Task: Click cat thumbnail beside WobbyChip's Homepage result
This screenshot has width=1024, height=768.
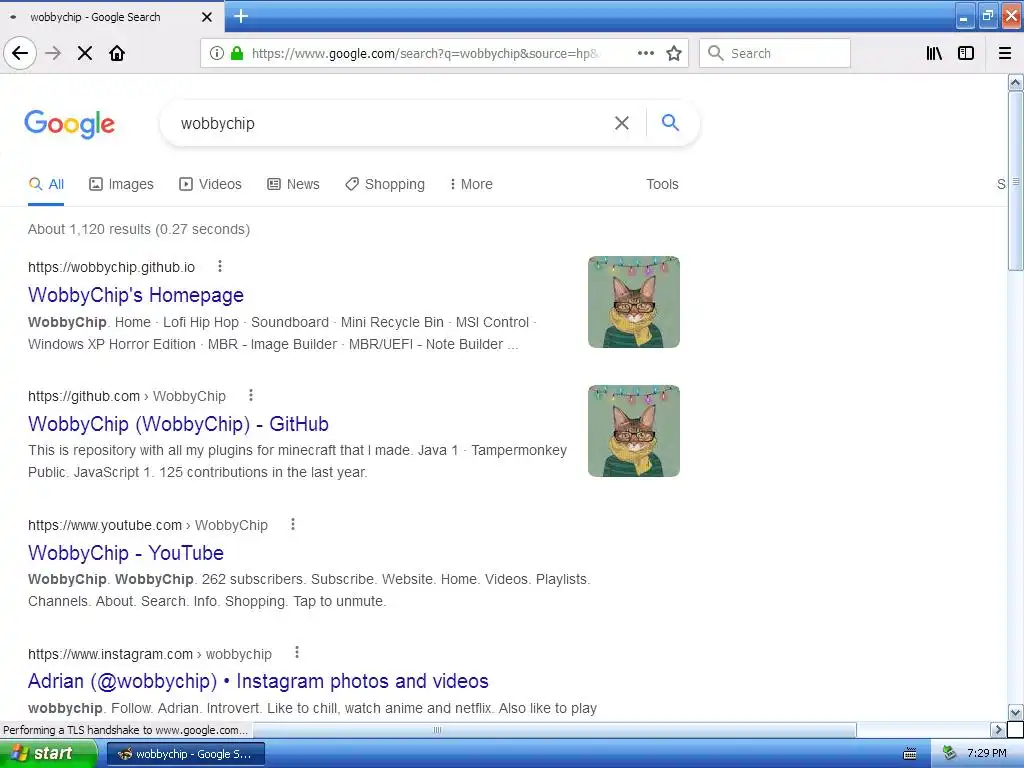Action: 633,302
